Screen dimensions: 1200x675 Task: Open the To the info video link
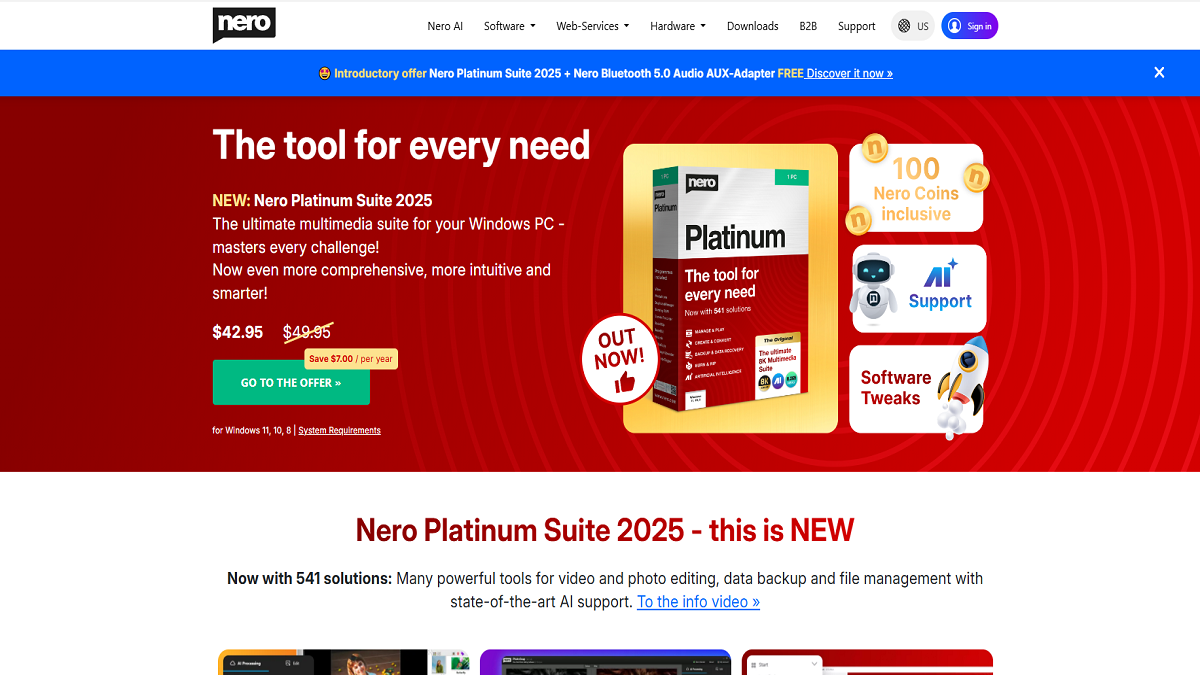tap(697, 601)
